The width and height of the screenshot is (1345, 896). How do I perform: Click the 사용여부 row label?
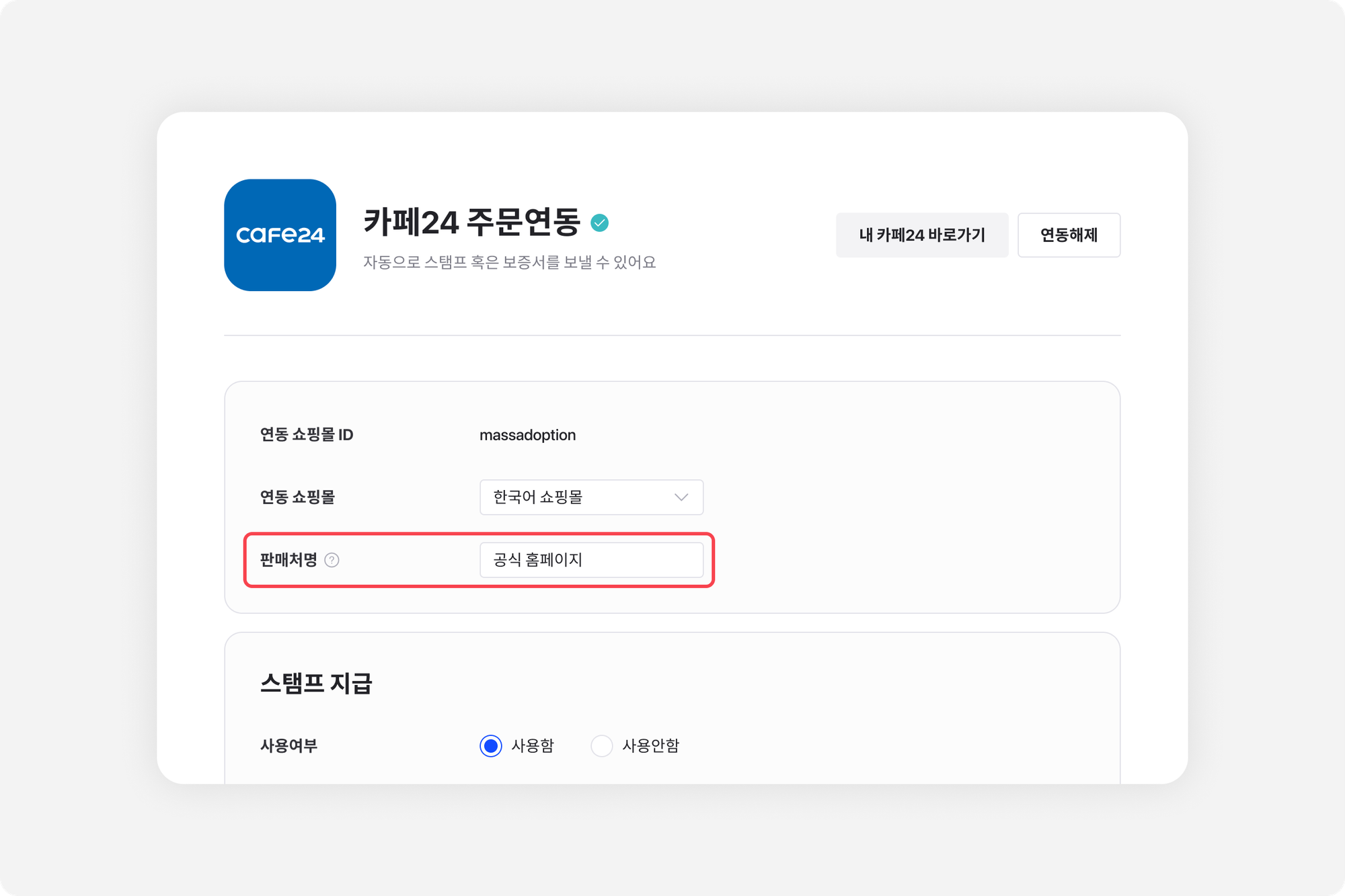[289, 745]
